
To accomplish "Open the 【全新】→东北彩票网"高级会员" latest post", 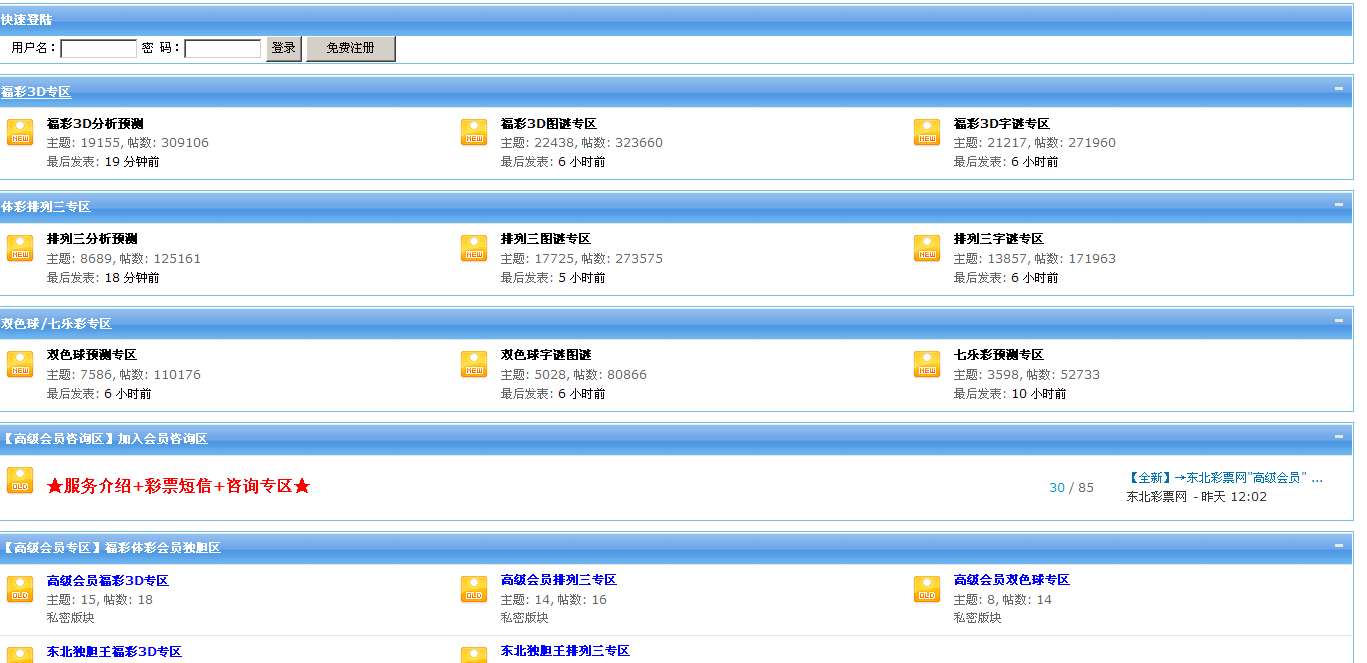I will [1225, 478].
